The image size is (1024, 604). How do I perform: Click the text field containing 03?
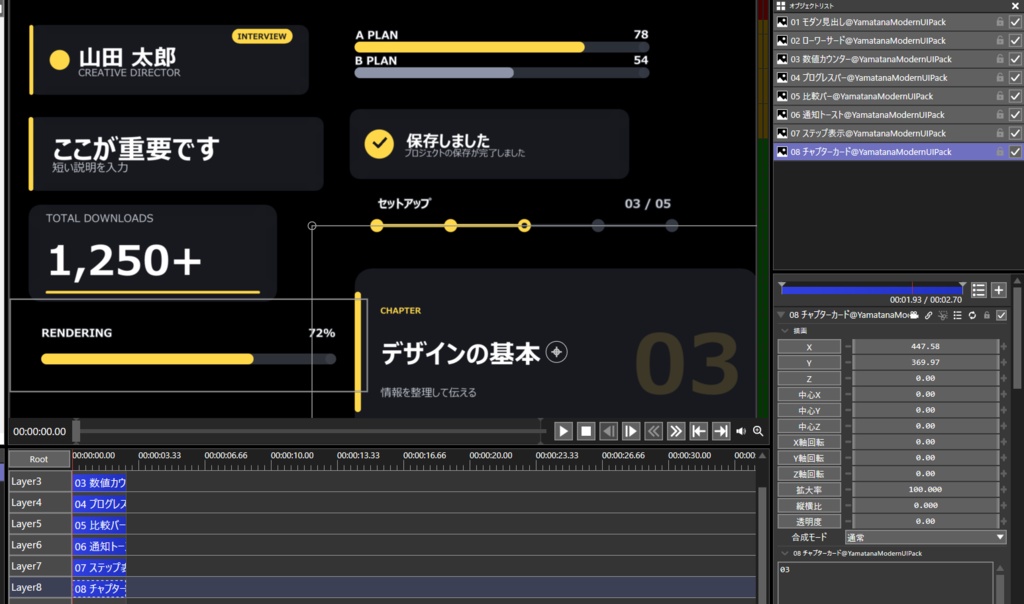[885, 582]
